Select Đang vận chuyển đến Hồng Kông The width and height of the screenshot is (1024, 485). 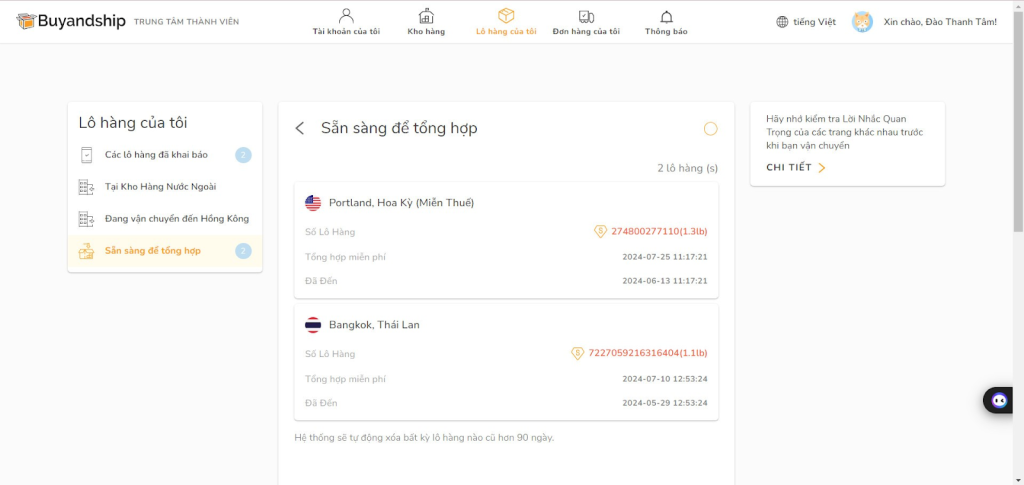coord(165,219)
